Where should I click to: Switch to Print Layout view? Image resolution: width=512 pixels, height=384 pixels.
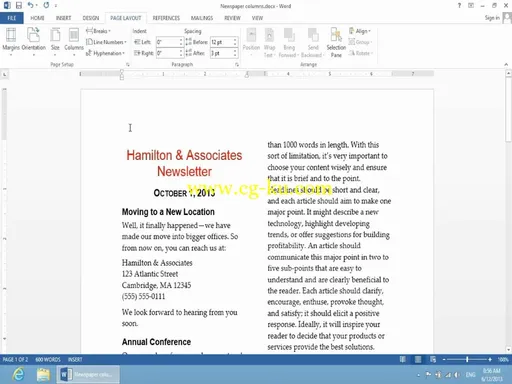pos(418,359)
